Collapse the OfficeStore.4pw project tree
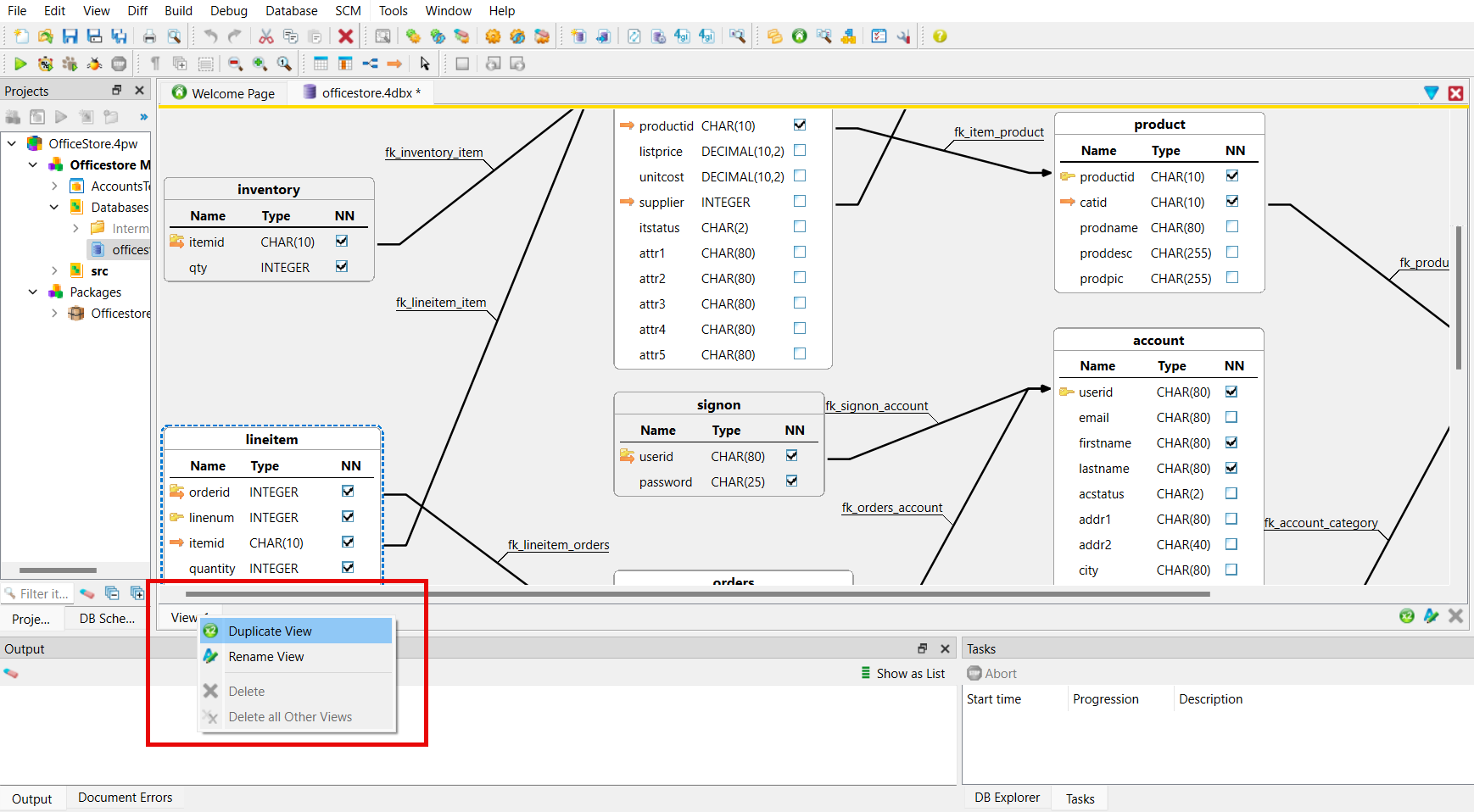Image resolution: width=1474 pixels, height=812 pixels. (x=12, y=143)
